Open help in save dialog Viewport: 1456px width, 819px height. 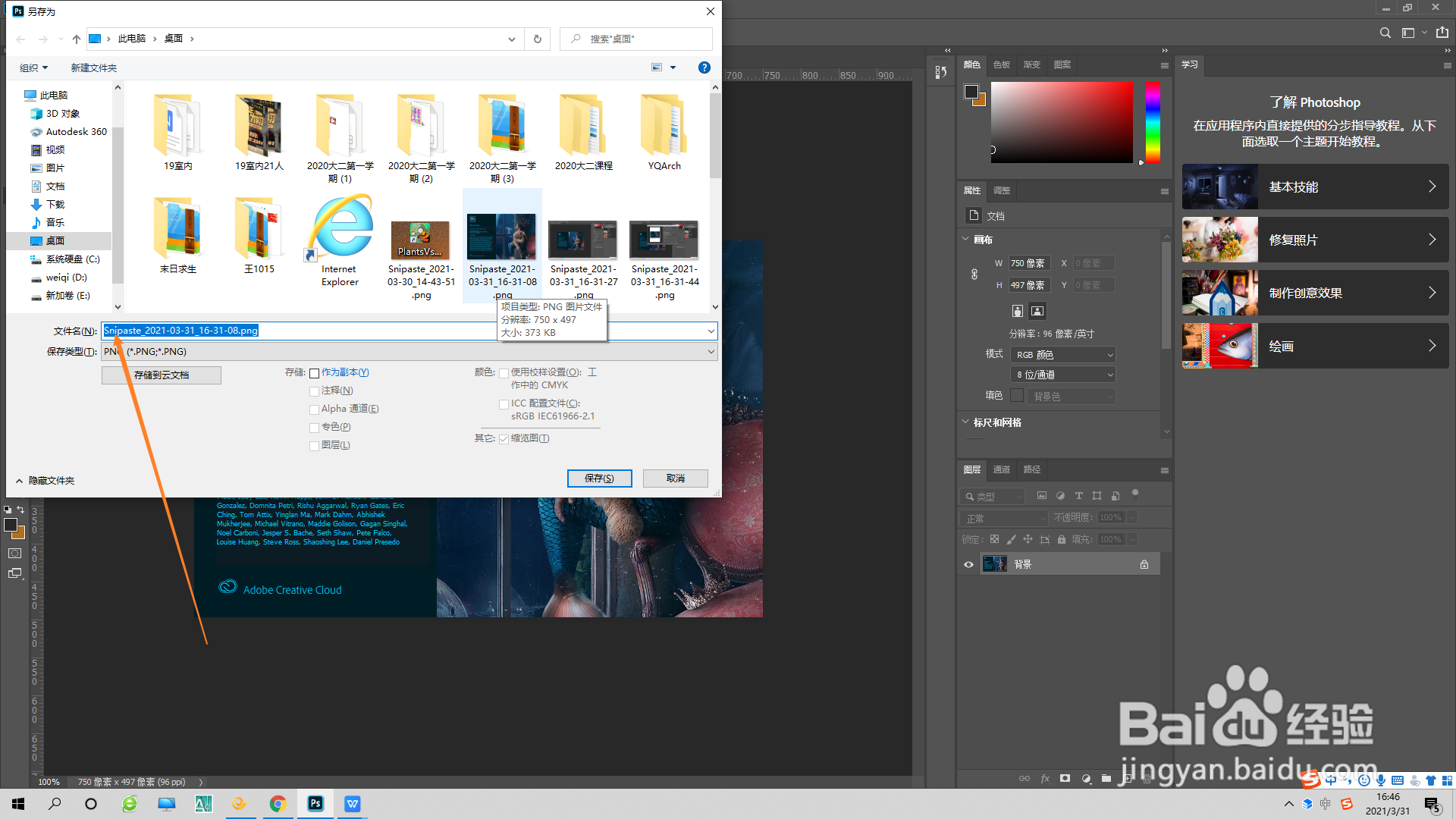[x=704, y=67]
